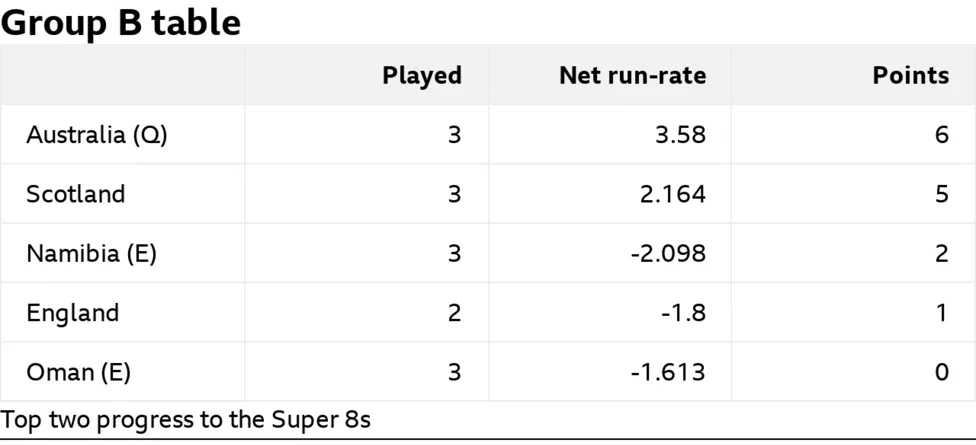Select the Namibia (E) team name

pos(91,254)
